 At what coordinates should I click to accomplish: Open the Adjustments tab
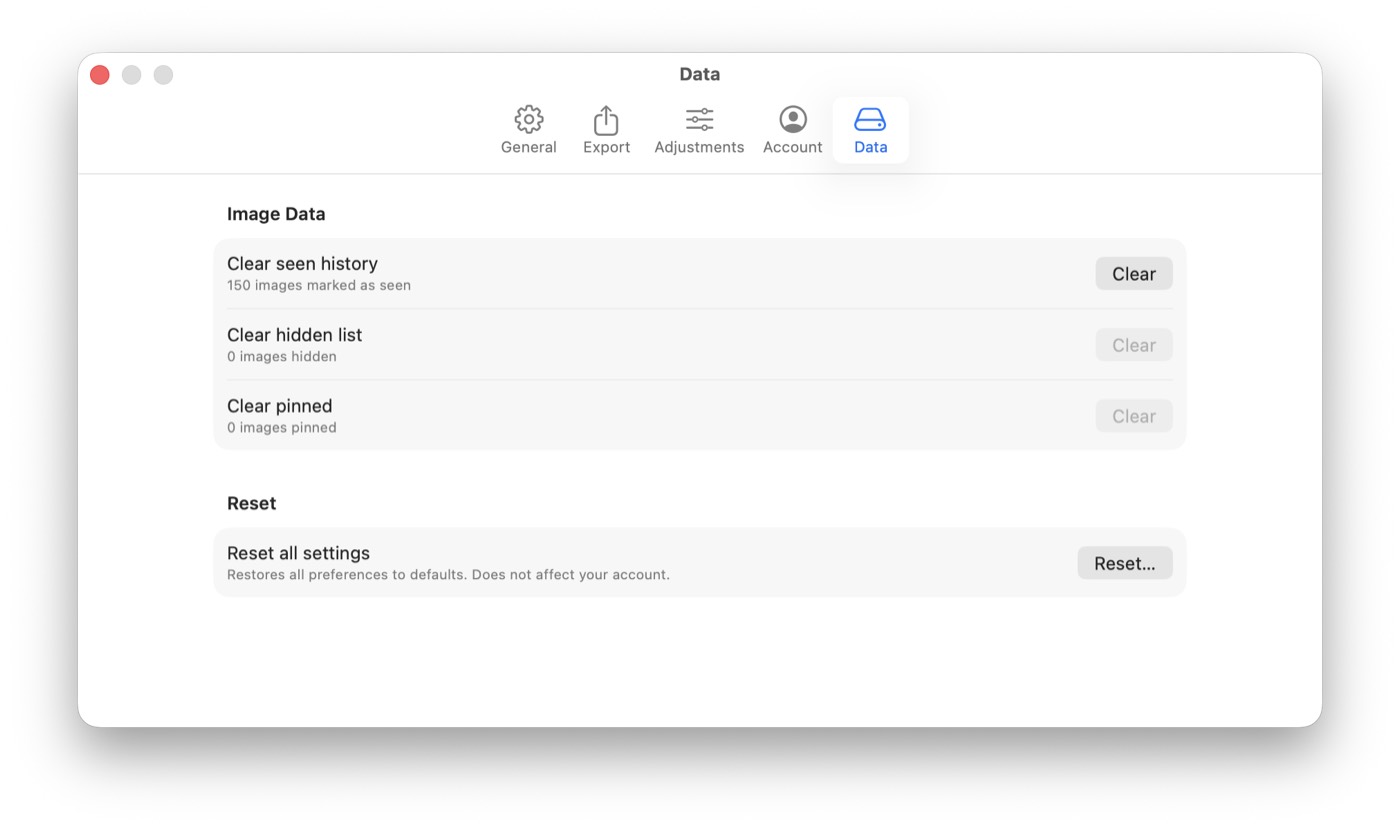point(699,131)
